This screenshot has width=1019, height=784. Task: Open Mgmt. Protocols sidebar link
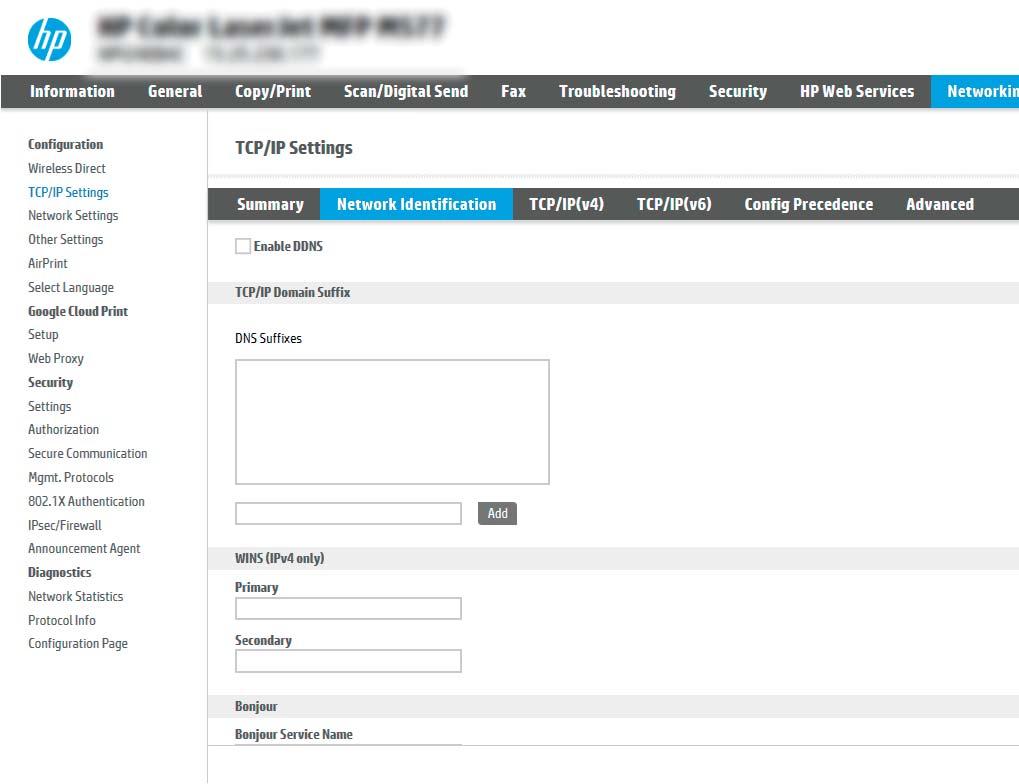pos(71,478)
